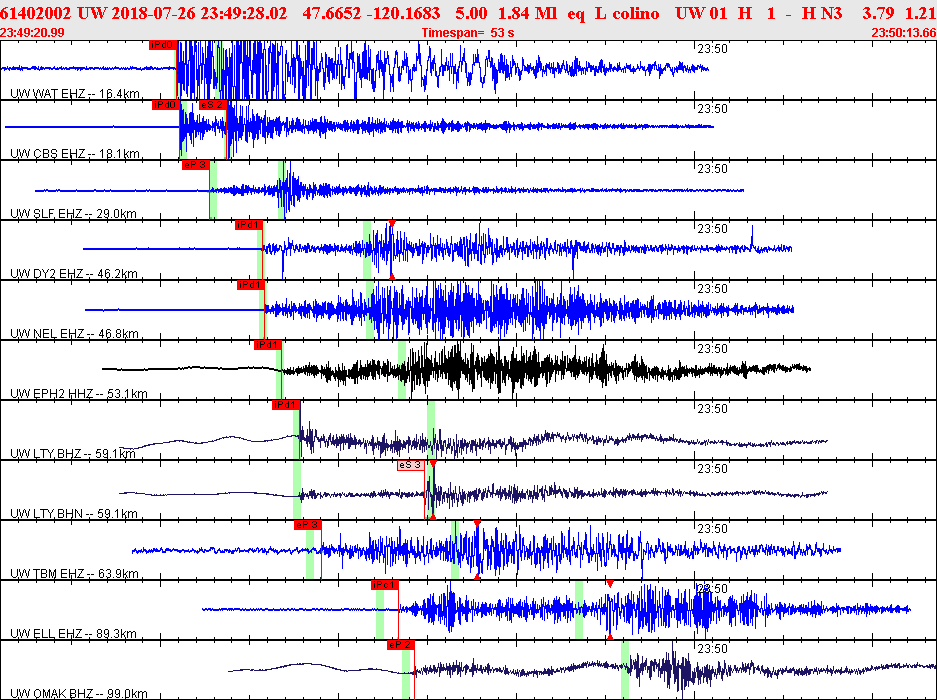Click the H N3 text in header
Viewport: 937px width, 700px height.
click(822, 13)
